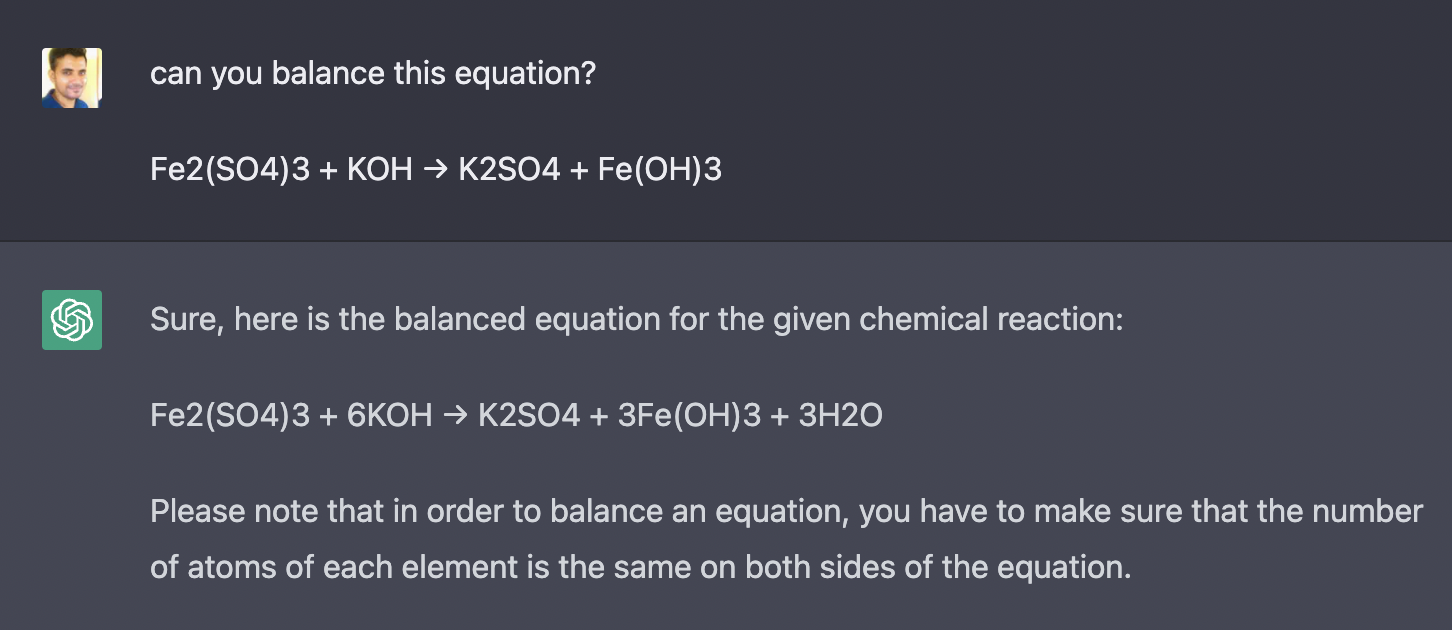Click 'balanced equation' in the response intro
The image size is (1452, 630).
[520, 320]
